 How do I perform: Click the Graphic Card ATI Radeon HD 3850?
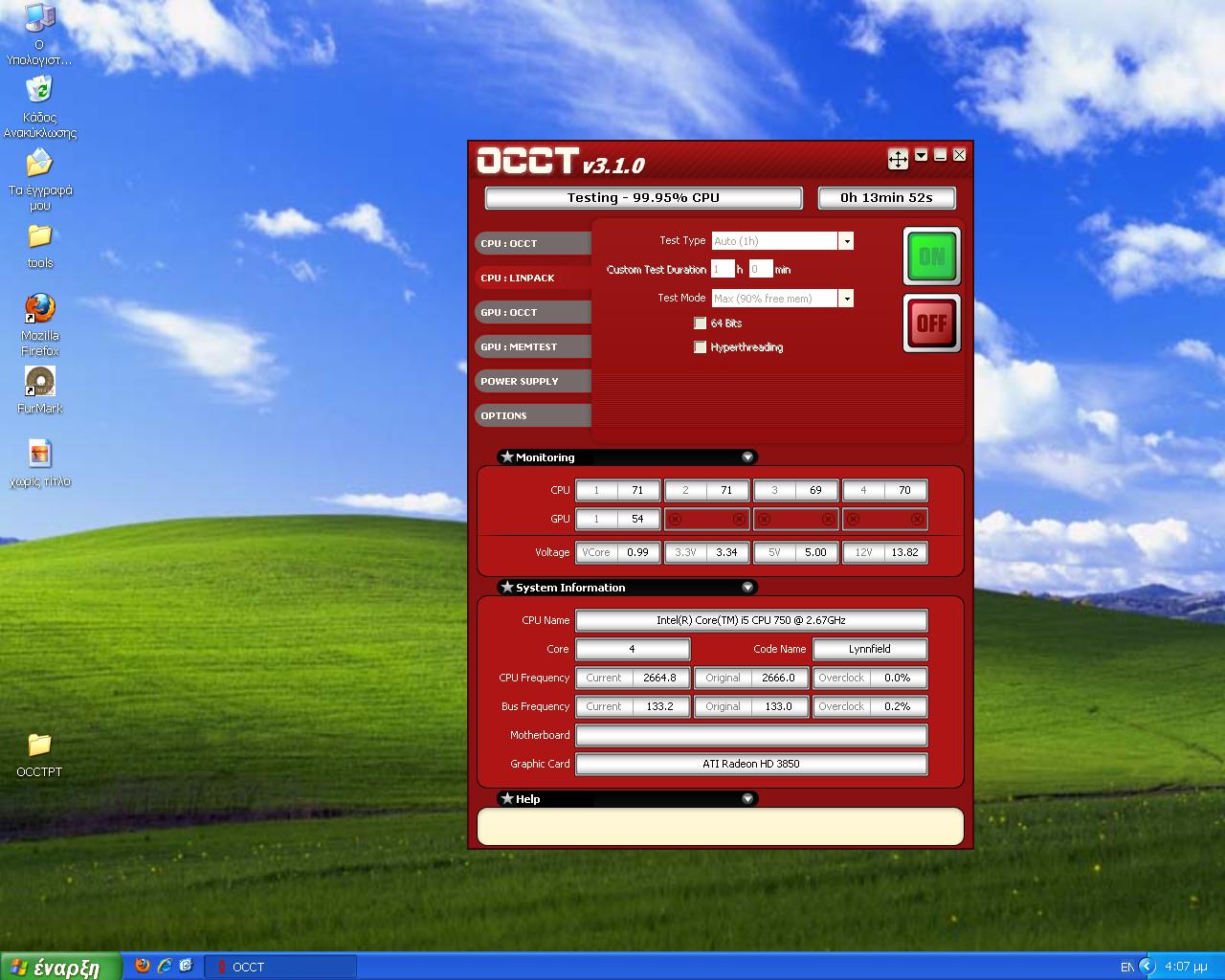point(751,764)
